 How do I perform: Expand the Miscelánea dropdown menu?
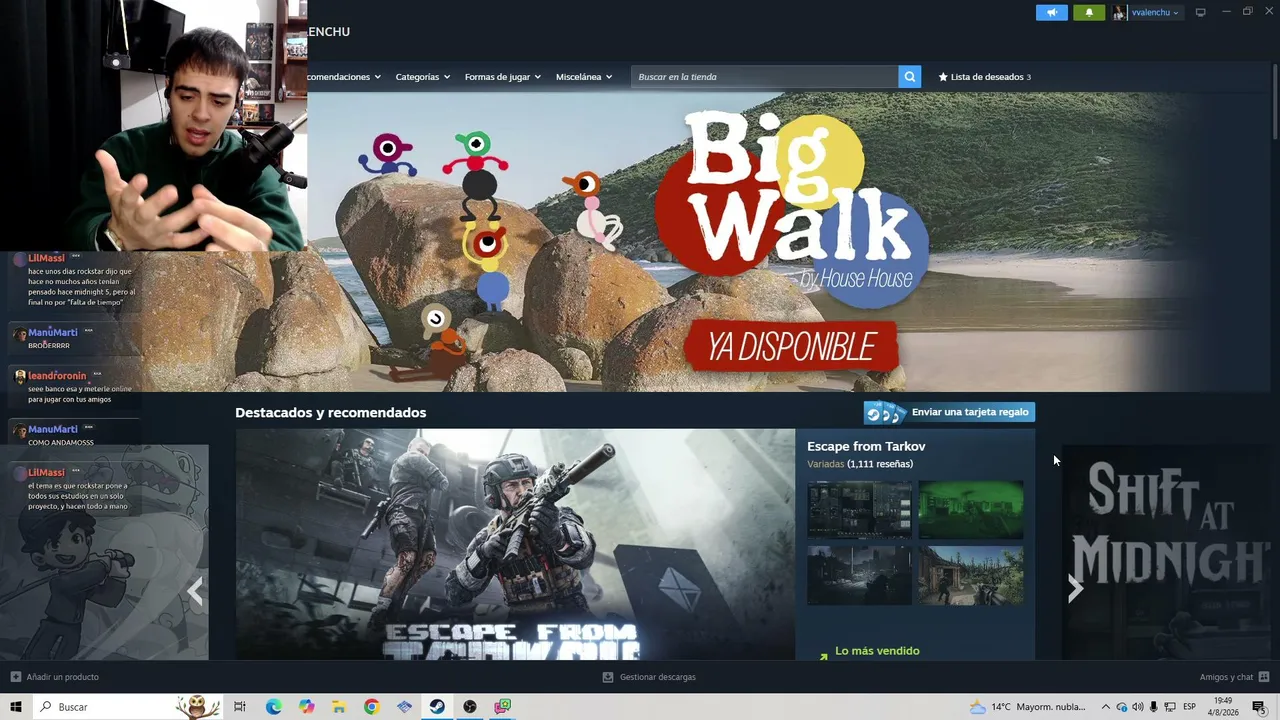click(x=584, y=77)
